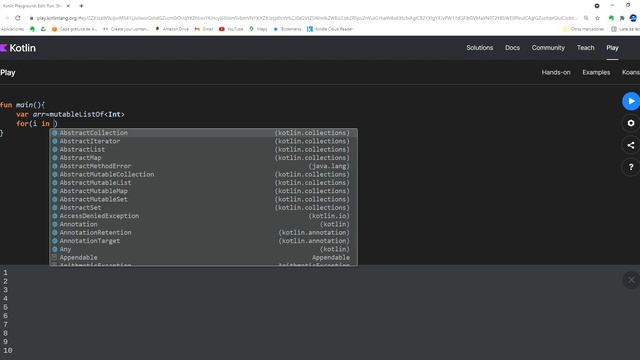This screenshot has width=640, height=360.
Task: Open the Solutions menu
Action: (480, 48)
